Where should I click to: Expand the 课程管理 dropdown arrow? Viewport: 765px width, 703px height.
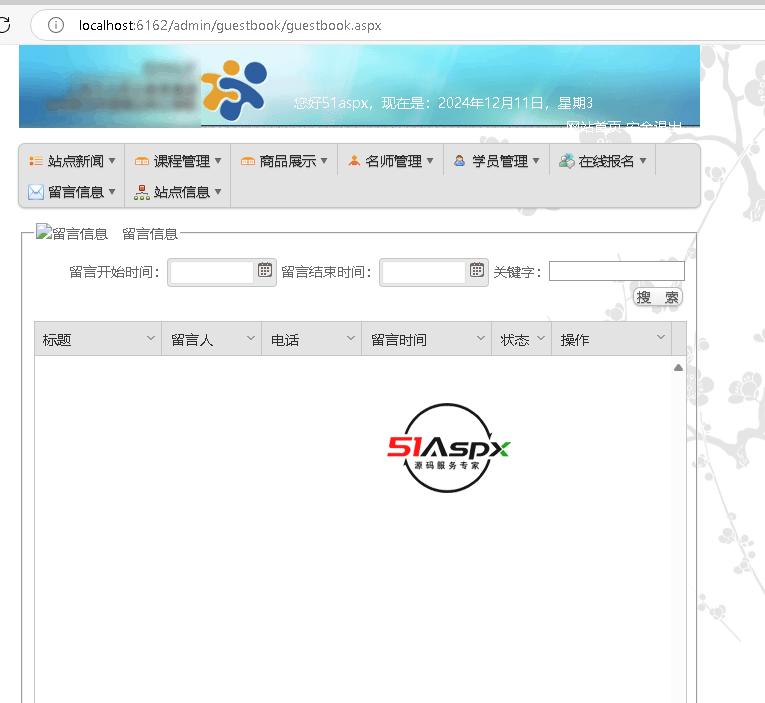pyautogui.click(x=218, y=160)
